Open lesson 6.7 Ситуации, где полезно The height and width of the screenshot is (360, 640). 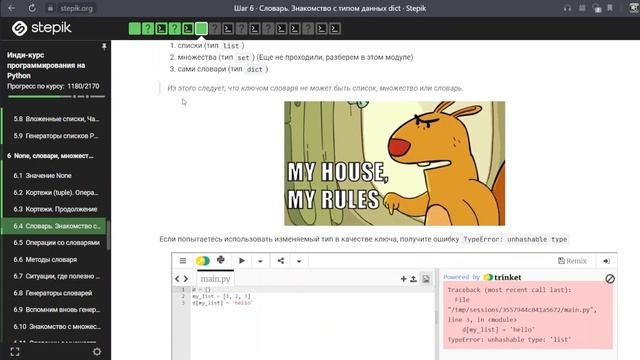(56, 276)
